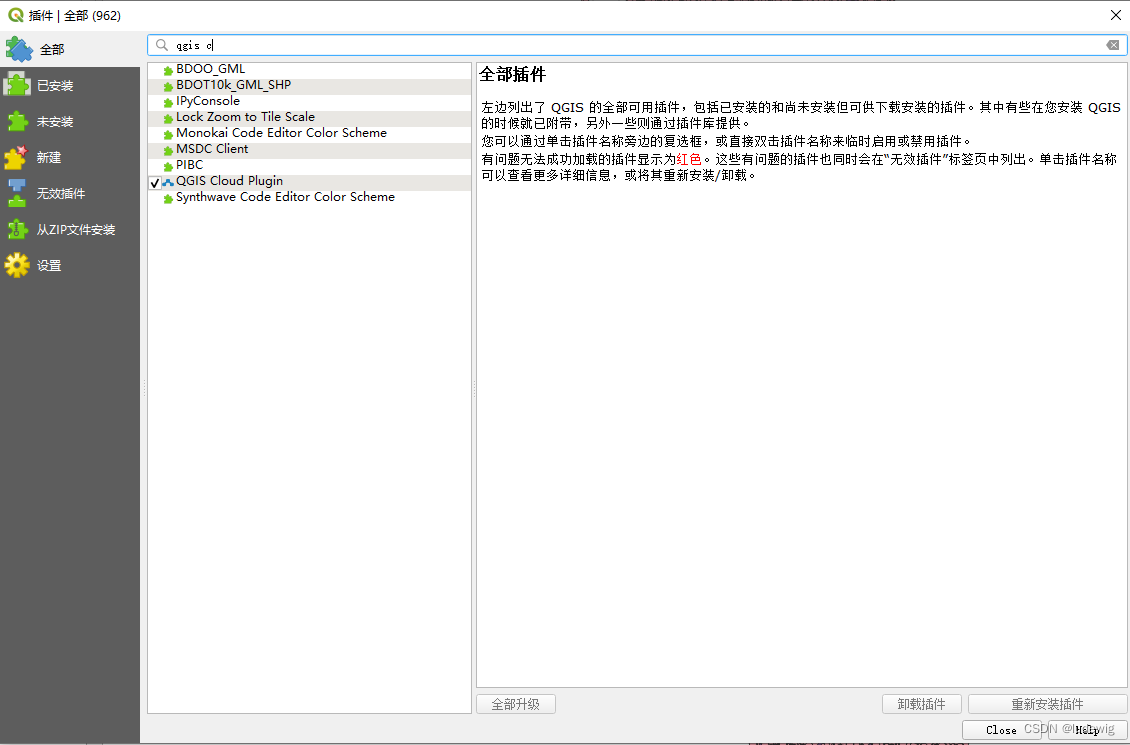Select Lock Zoom to Tile Scale plugin
The width and height of the screenshot is (1130, 745).
coord(245,117)
